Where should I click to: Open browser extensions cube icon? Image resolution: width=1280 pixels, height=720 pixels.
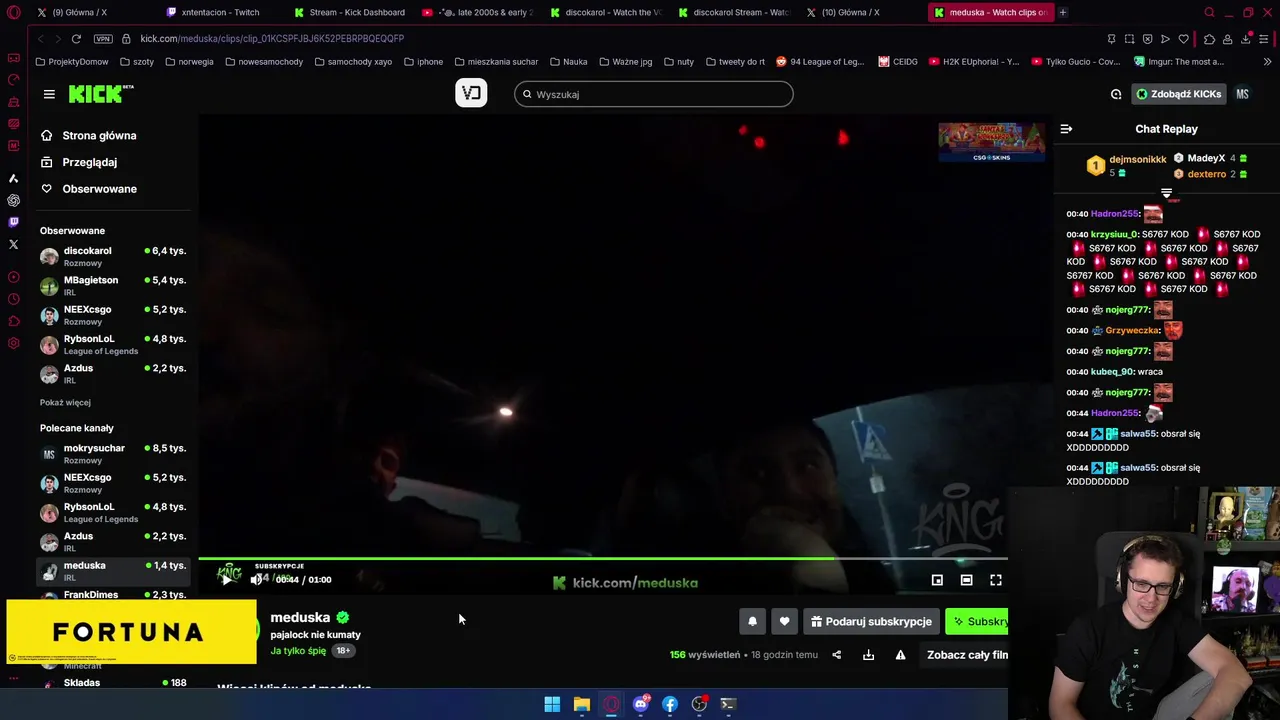pos(1209,39)
